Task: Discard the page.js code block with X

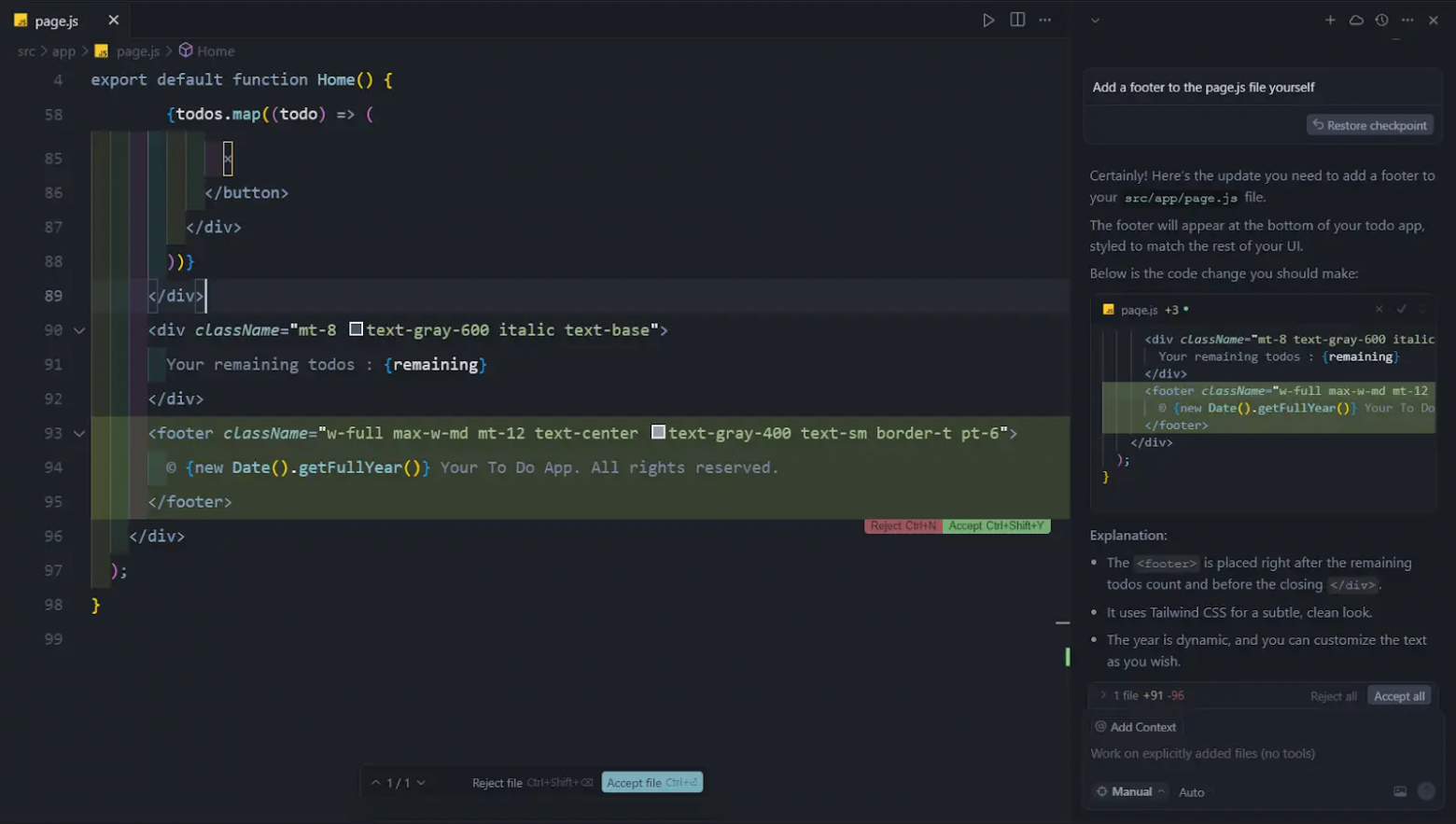Action: pyautogui.click(x=1379, y=309)
